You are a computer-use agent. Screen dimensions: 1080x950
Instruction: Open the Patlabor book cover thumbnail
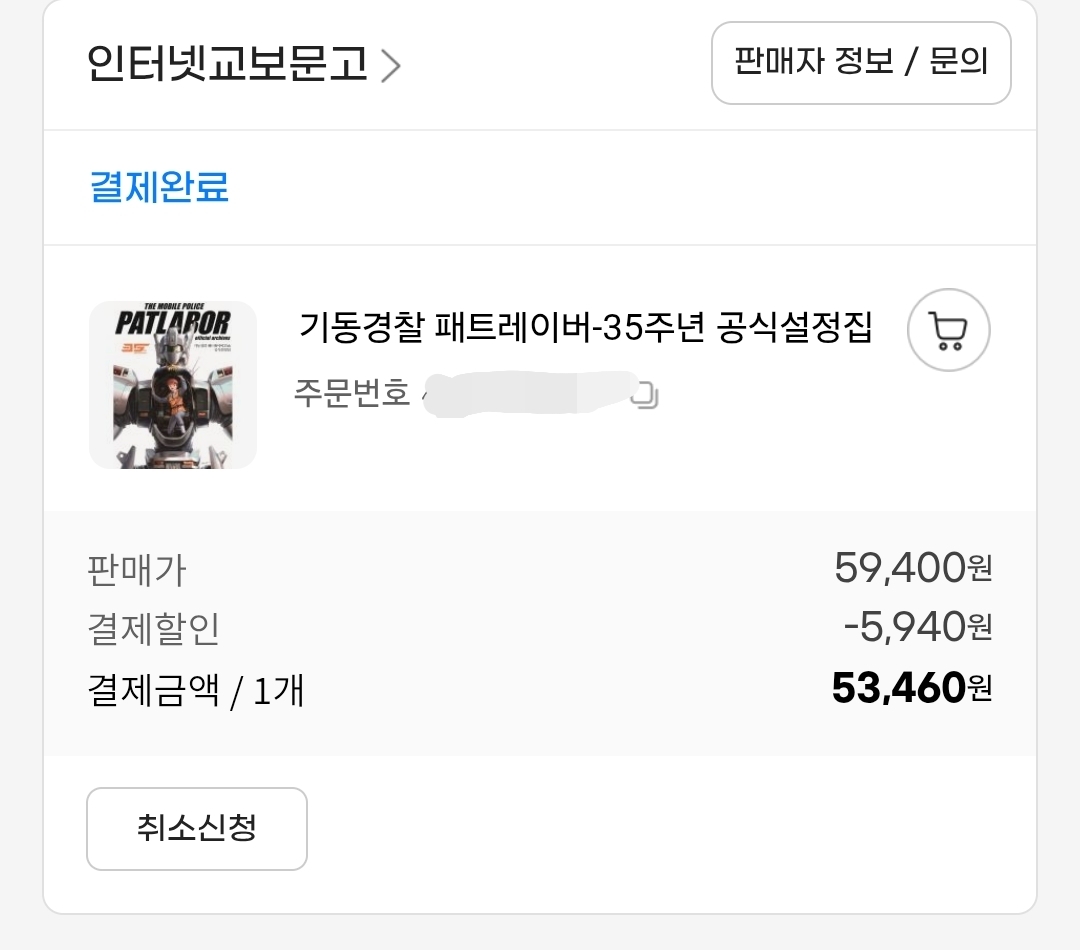click(x=173, y=385)
